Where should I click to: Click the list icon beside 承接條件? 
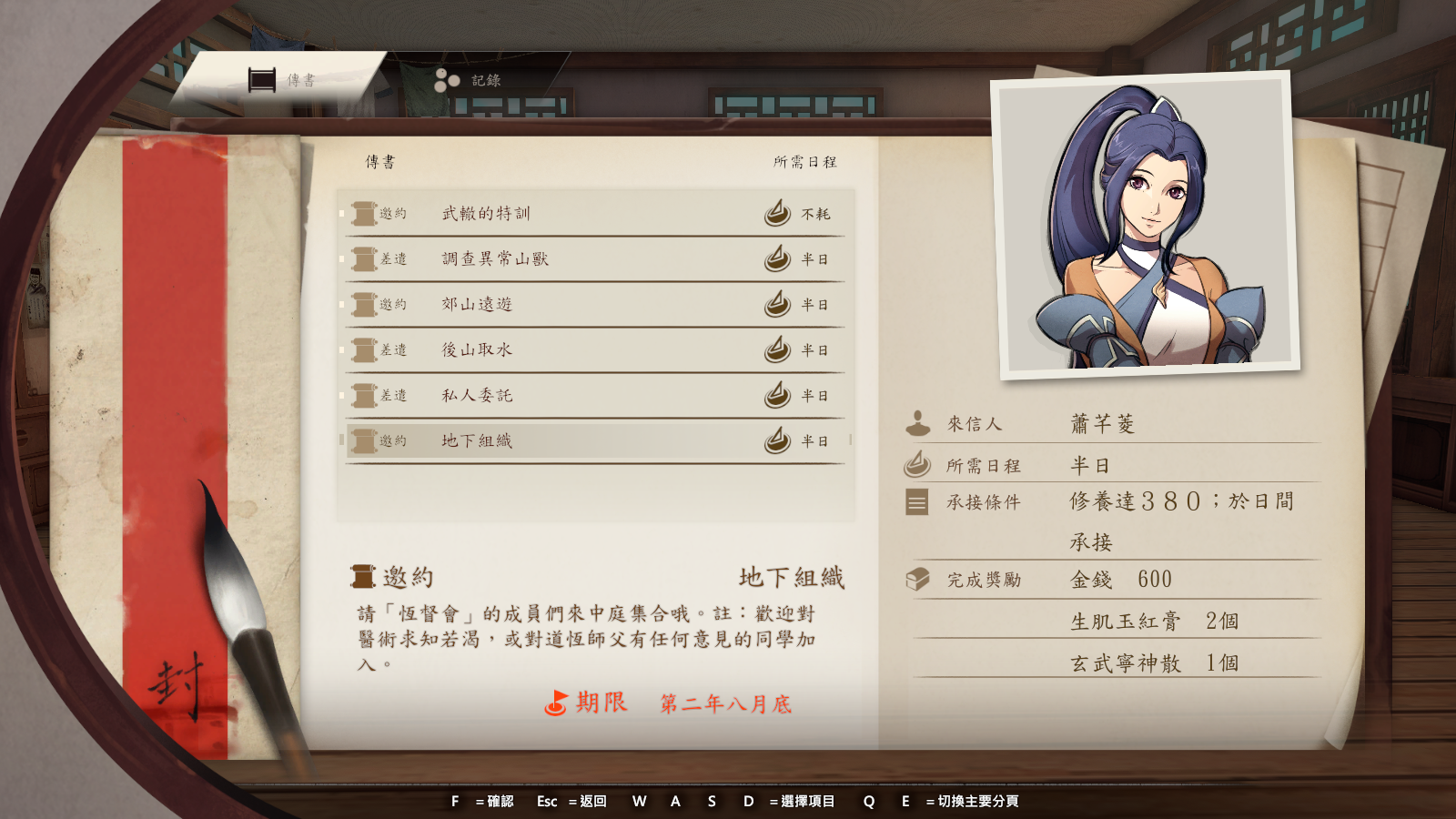[x=917, y=502]
